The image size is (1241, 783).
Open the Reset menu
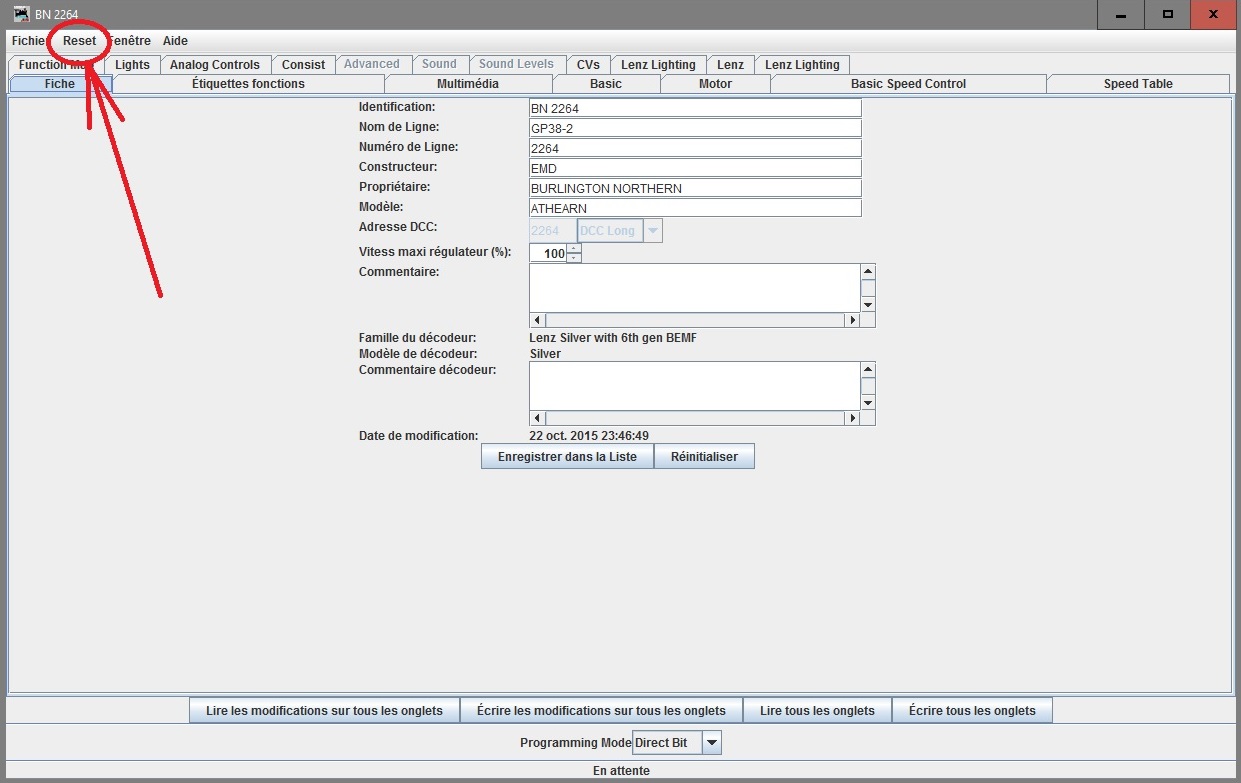80,41
